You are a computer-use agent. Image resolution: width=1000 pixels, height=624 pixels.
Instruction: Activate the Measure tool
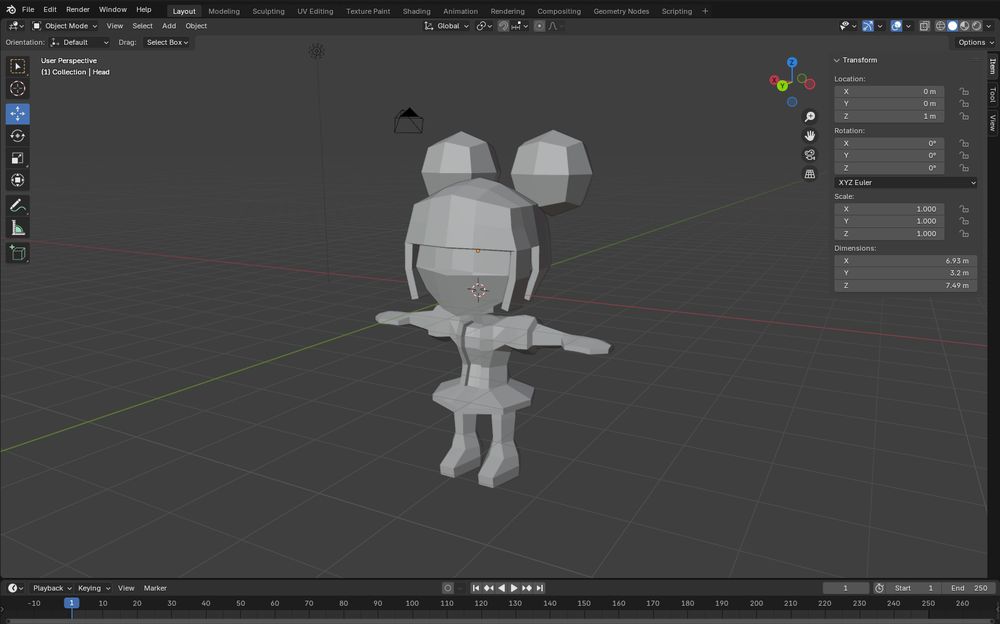click(x=17, y=228)
